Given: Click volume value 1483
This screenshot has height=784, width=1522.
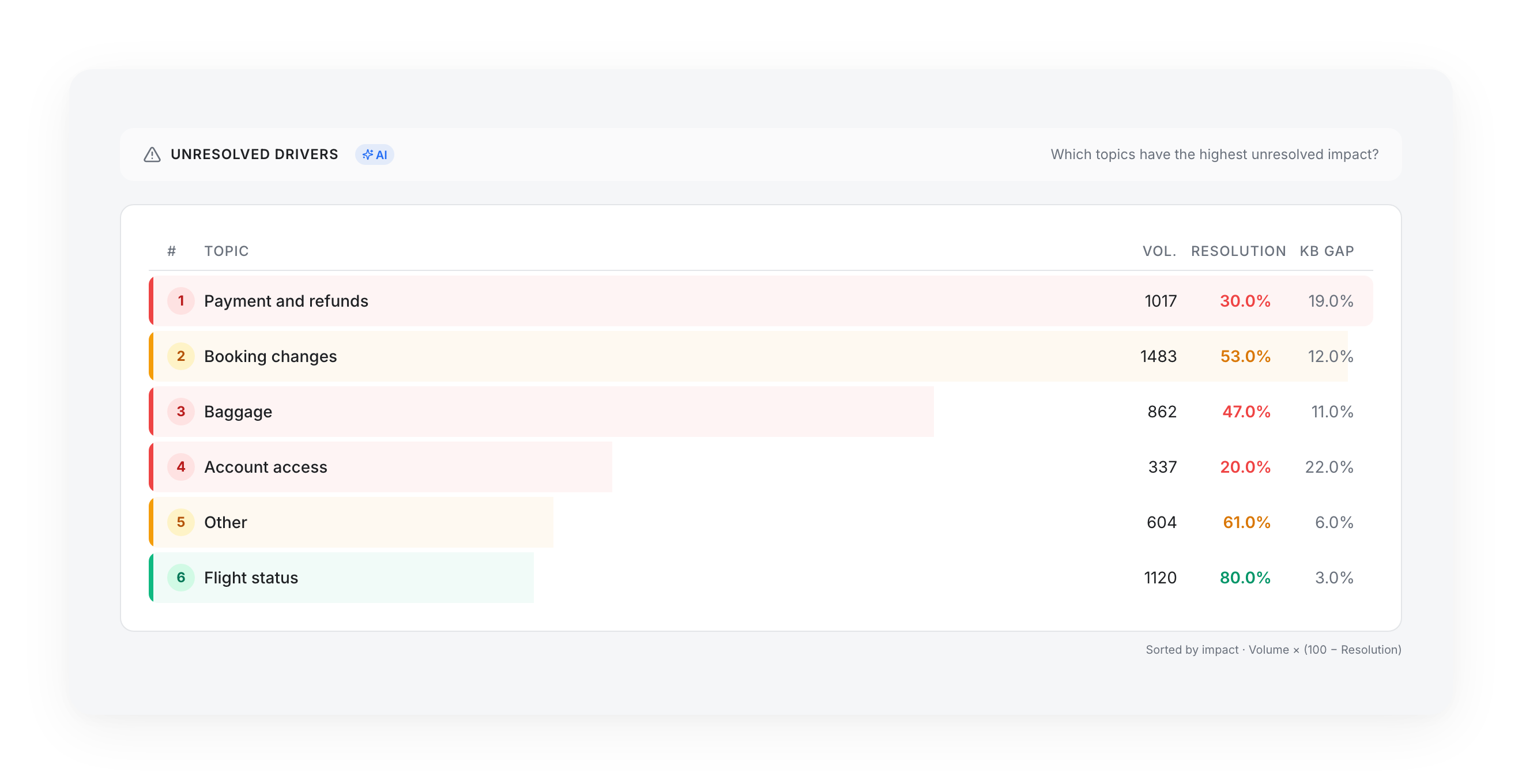Looking at the screenshot, I should (1158, 356).
